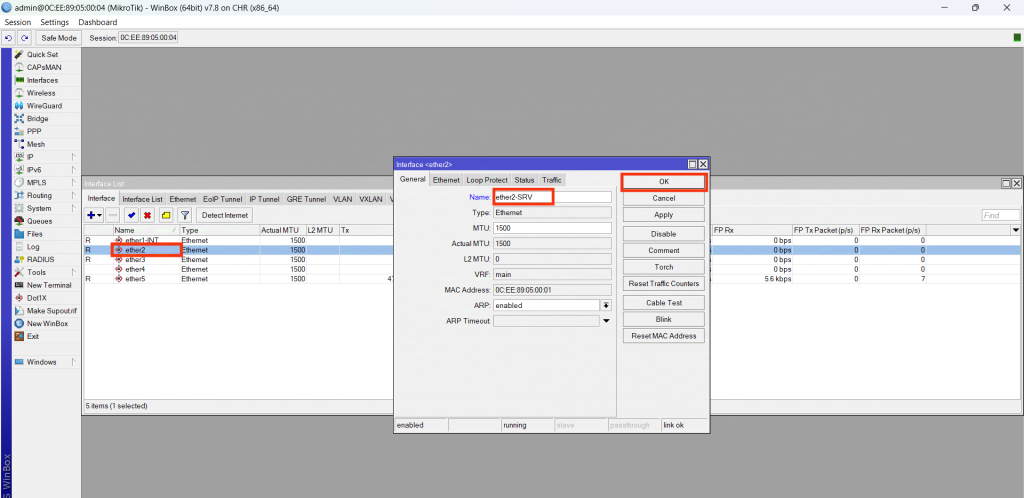Open column selector dropdown at table right
Viewport: 1024px width, 498px height.
point(1016,230)
